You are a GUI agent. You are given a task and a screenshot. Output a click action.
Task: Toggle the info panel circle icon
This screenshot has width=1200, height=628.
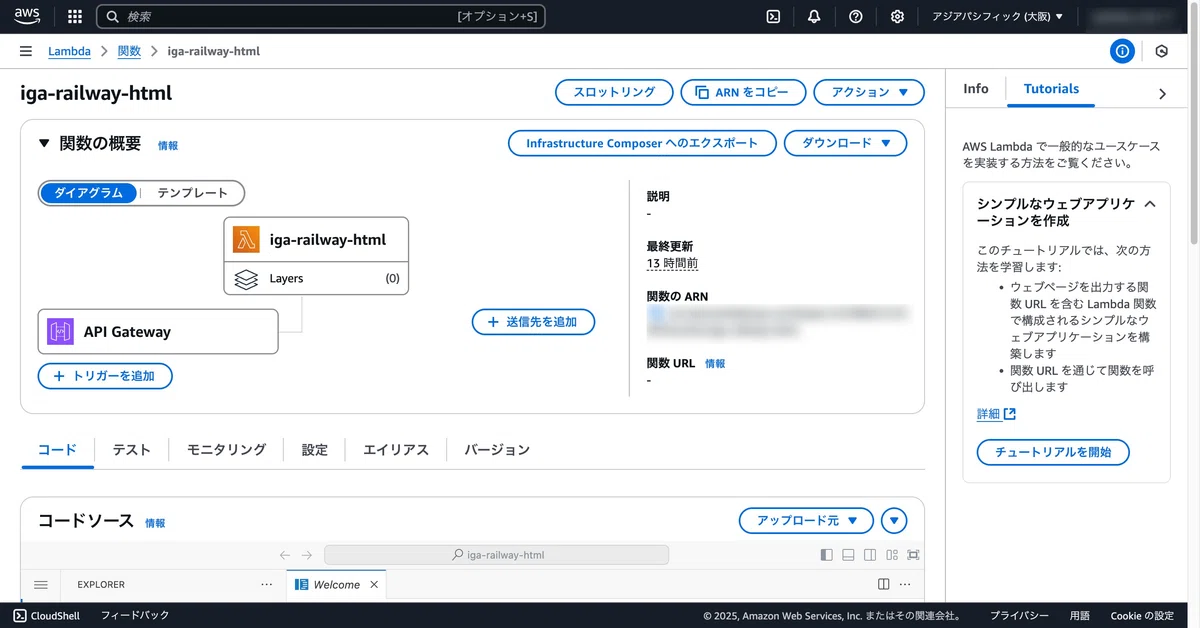(x=1122, y=51)
